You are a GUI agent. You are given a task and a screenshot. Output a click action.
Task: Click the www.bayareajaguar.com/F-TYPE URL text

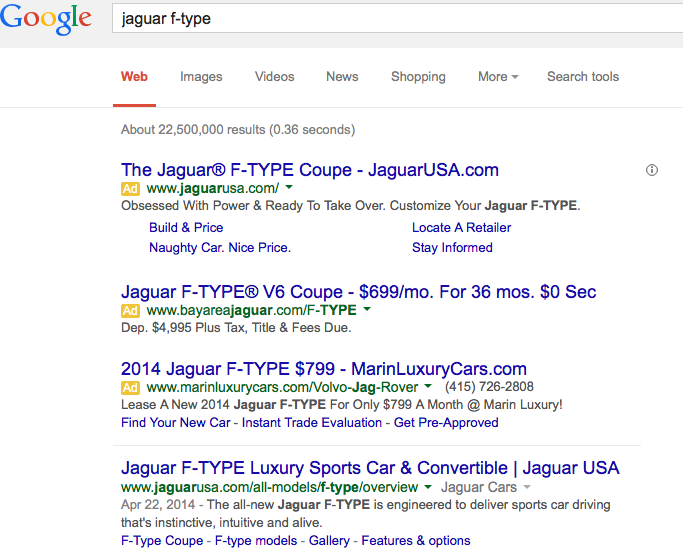click(x=251, y=311)
